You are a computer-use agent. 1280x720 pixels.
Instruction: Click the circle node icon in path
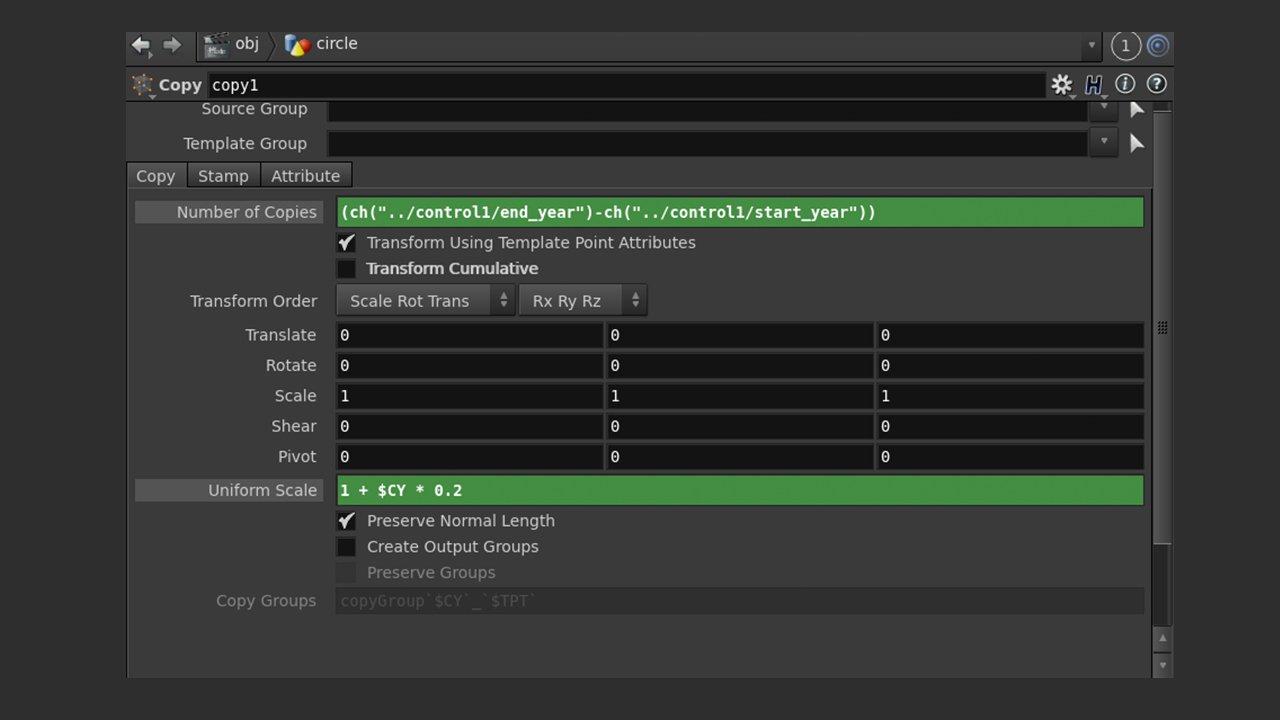pyautogui.click(x=297, y=45)
